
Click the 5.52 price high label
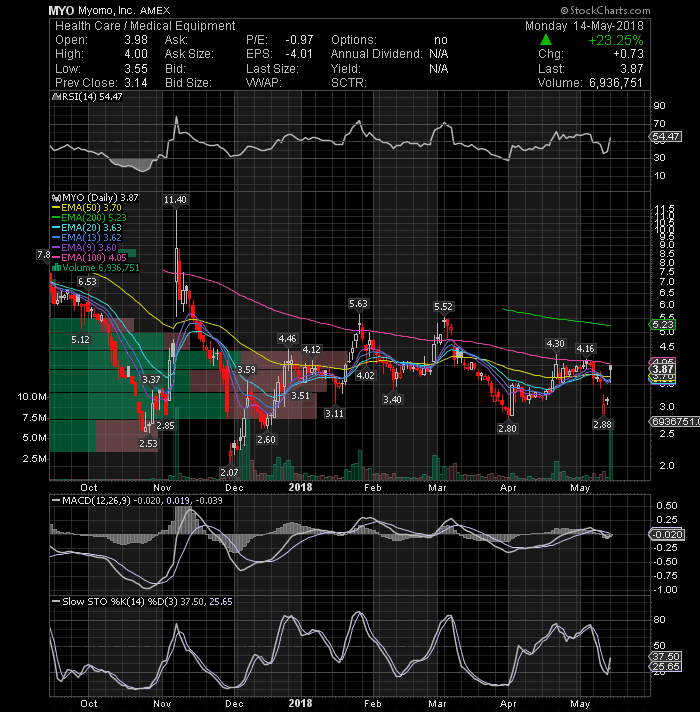click(443, 307)
